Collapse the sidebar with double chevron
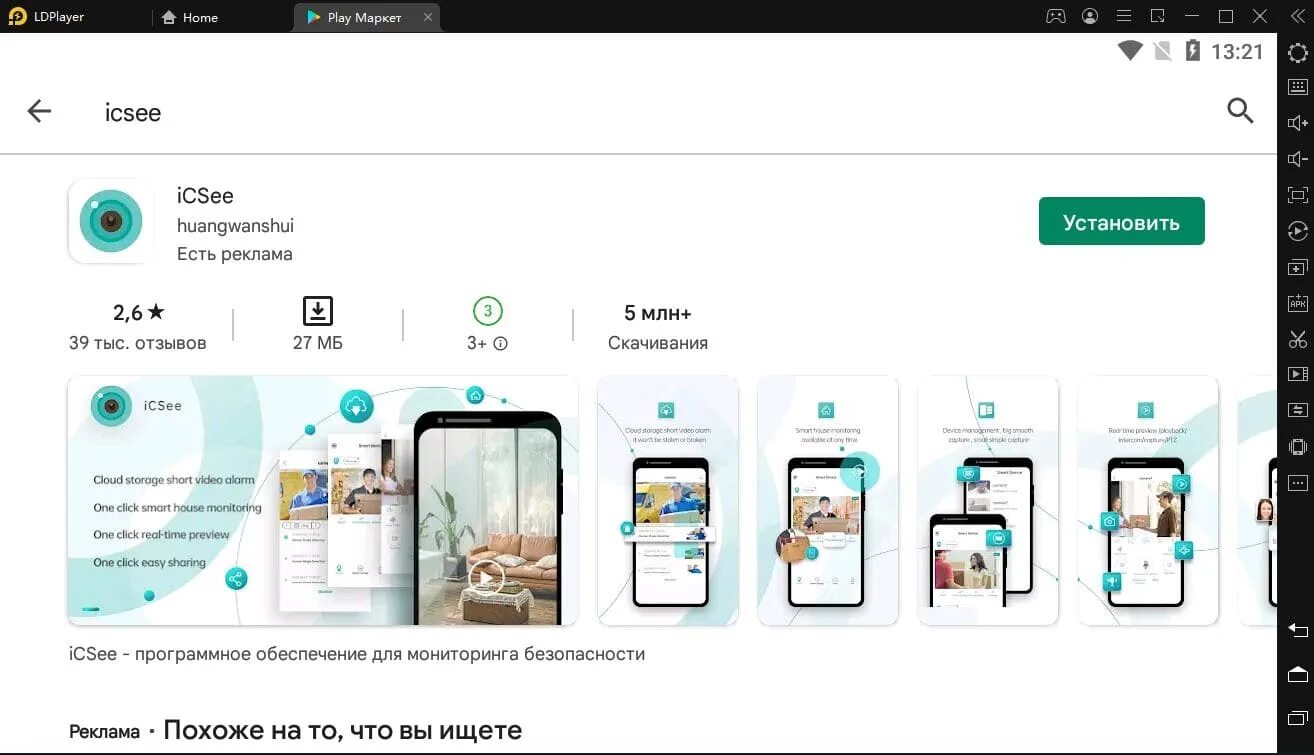This screenshot has width=1314, height=755. pos(1297,16)
